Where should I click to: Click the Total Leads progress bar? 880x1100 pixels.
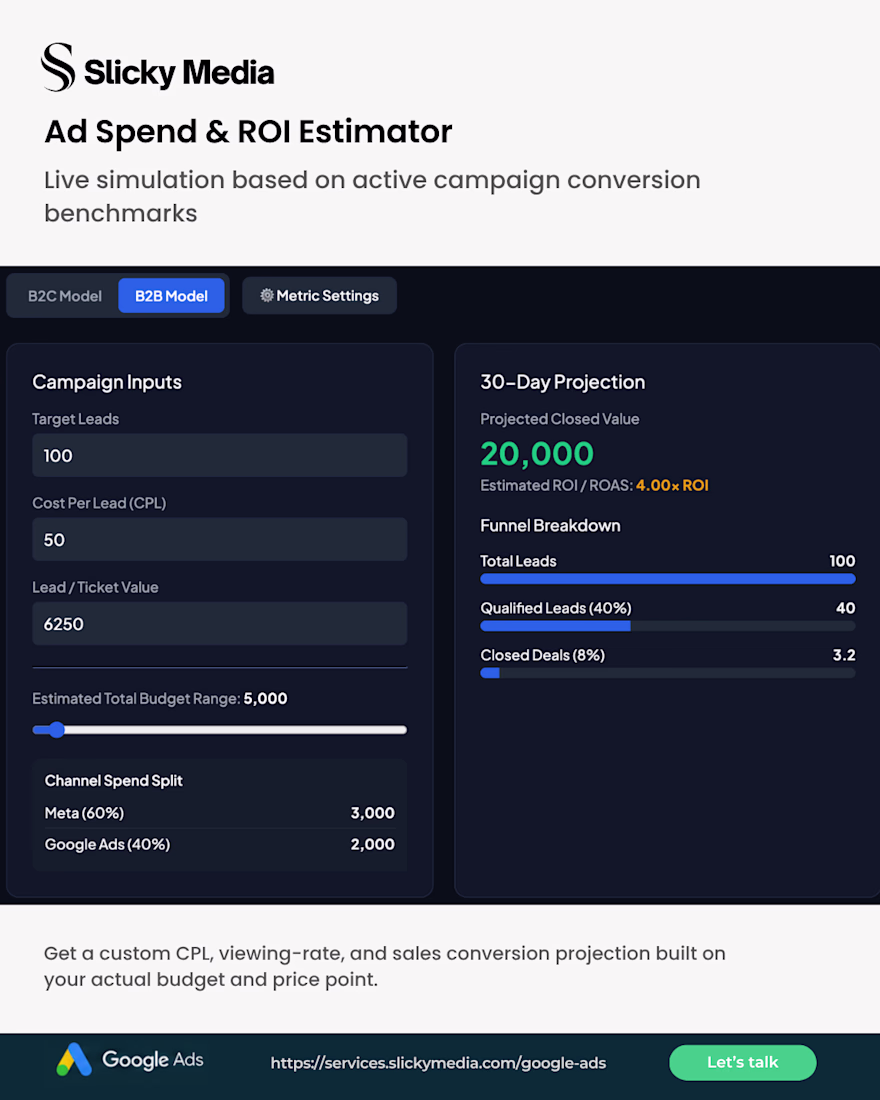tap(667, 579)
